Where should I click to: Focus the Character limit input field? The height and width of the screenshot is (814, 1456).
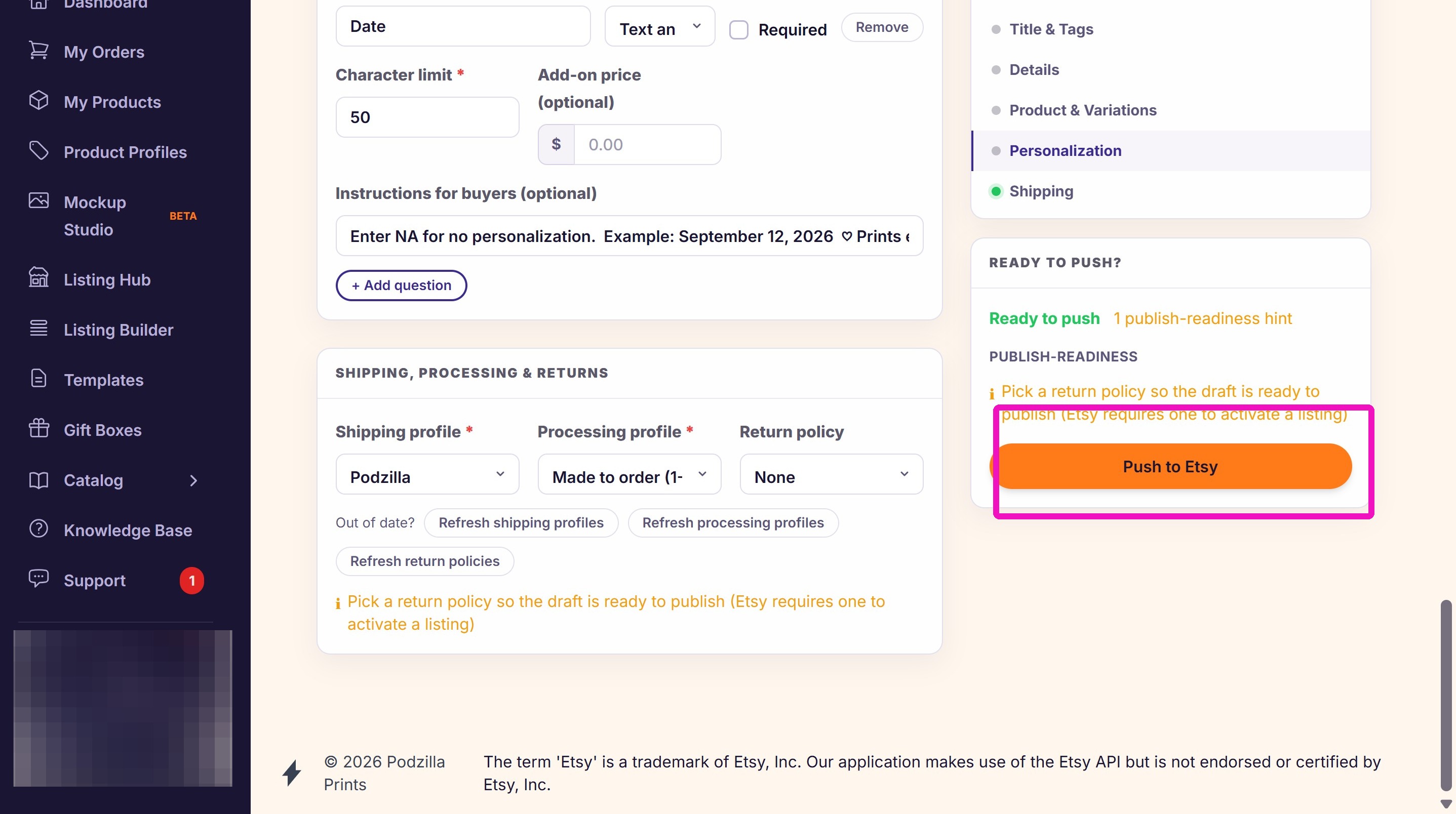click(x=427, y=117)
